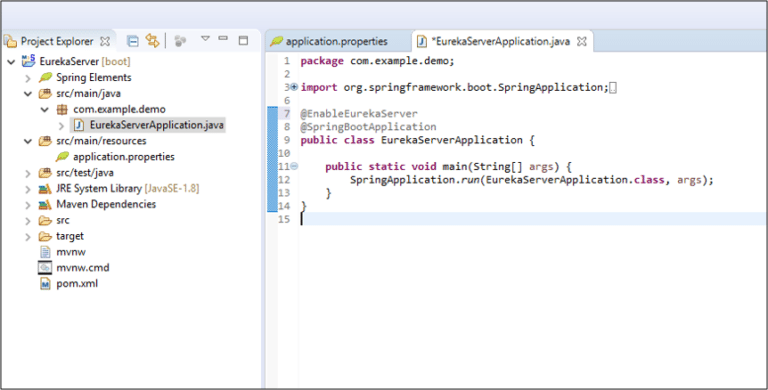Select Spring Elements in the tree
Image resolution: width=768 pixels, height=390 pixels.
coord(94,77)
